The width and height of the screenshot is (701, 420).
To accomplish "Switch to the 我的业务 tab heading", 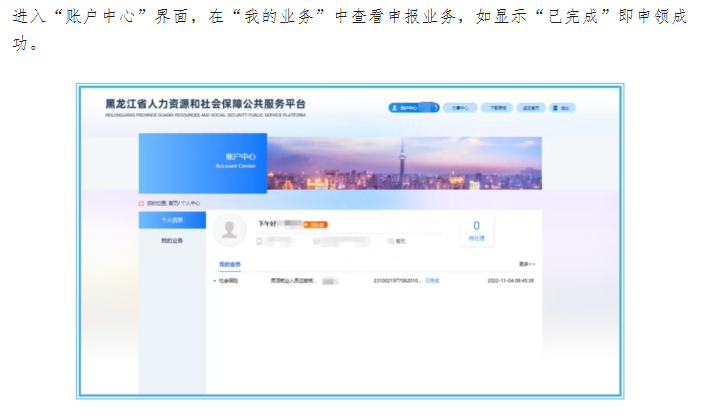I will point(230,264).
